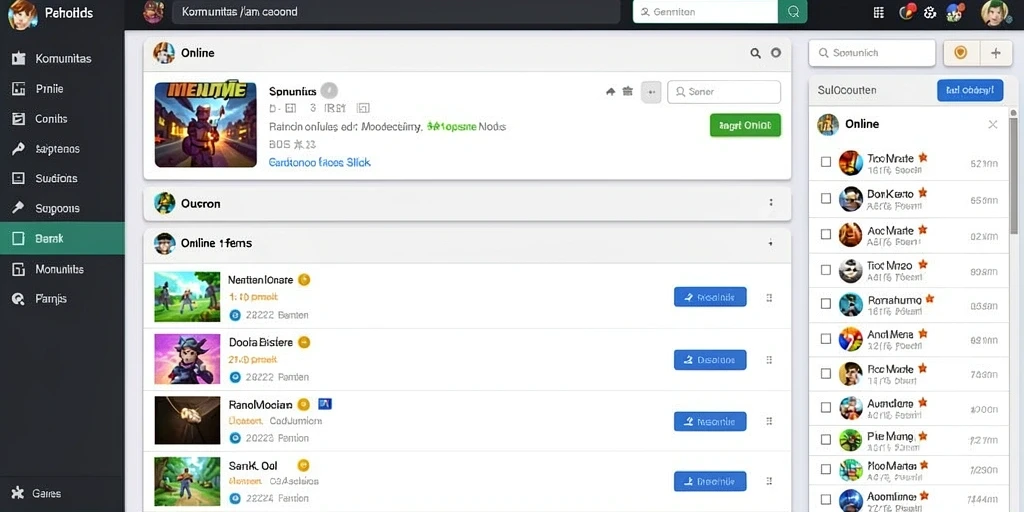
Task: Click the blue button for RanoMocian
Action: (710, 421)
